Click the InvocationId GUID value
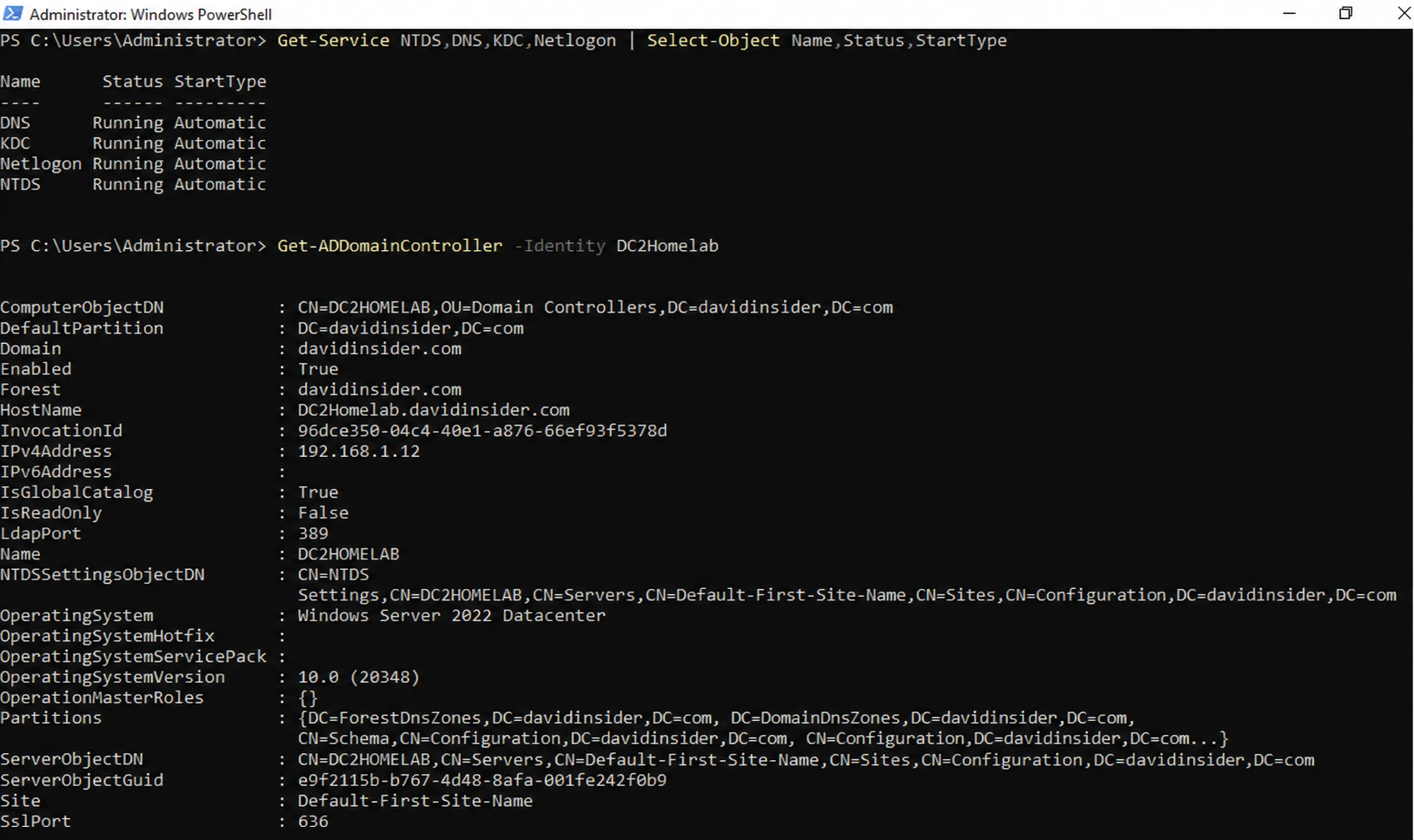 tap(482, 431)
